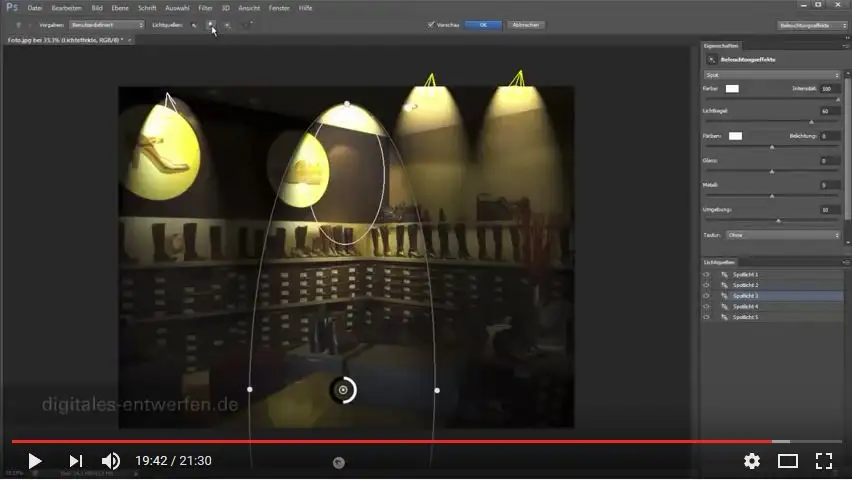Select the Spotlicht 1 row
852x480 pixels.
(x=772, y=275)
